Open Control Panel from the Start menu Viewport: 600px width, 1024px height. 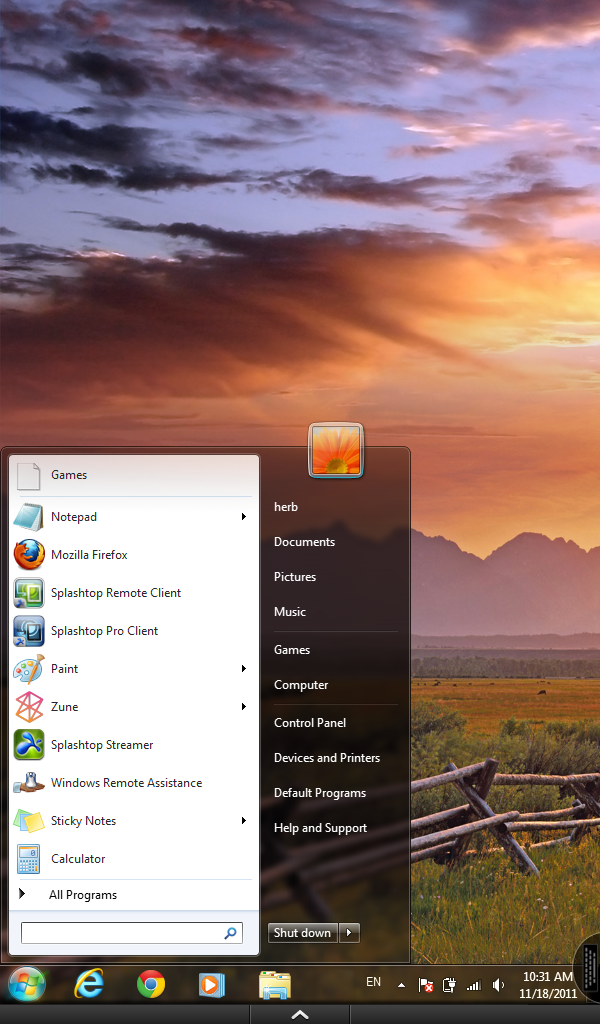310,723
